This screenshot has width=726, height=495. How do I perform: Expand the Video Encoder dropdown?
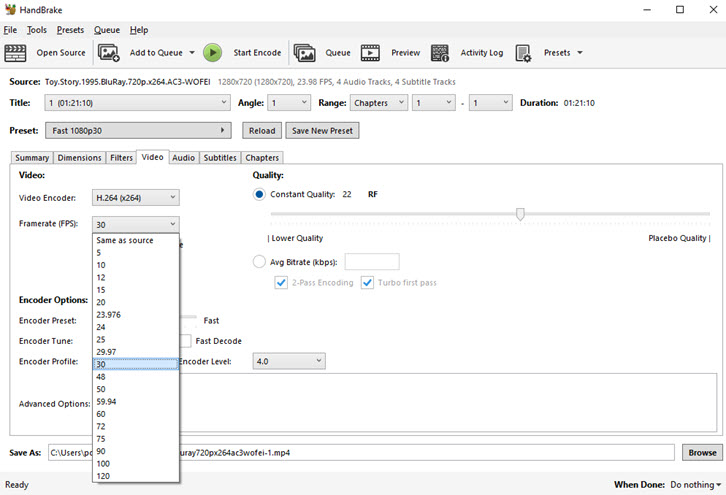click(x=136, y=198)
